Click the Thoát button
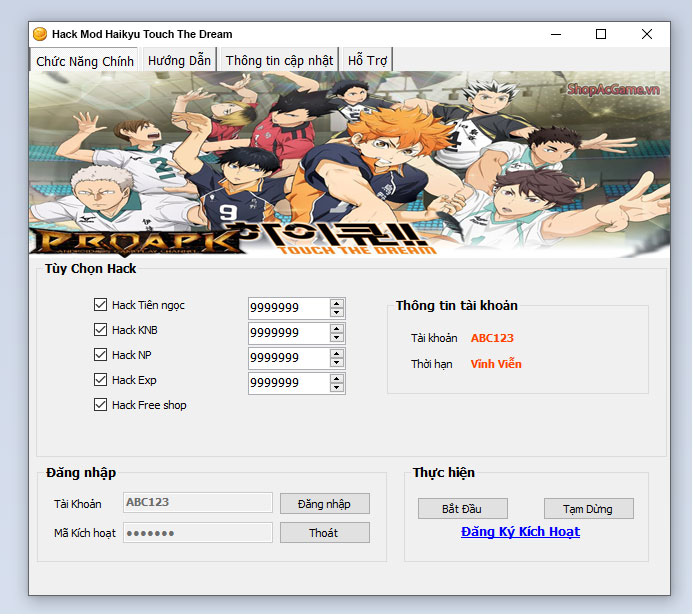 pos(324,533)
